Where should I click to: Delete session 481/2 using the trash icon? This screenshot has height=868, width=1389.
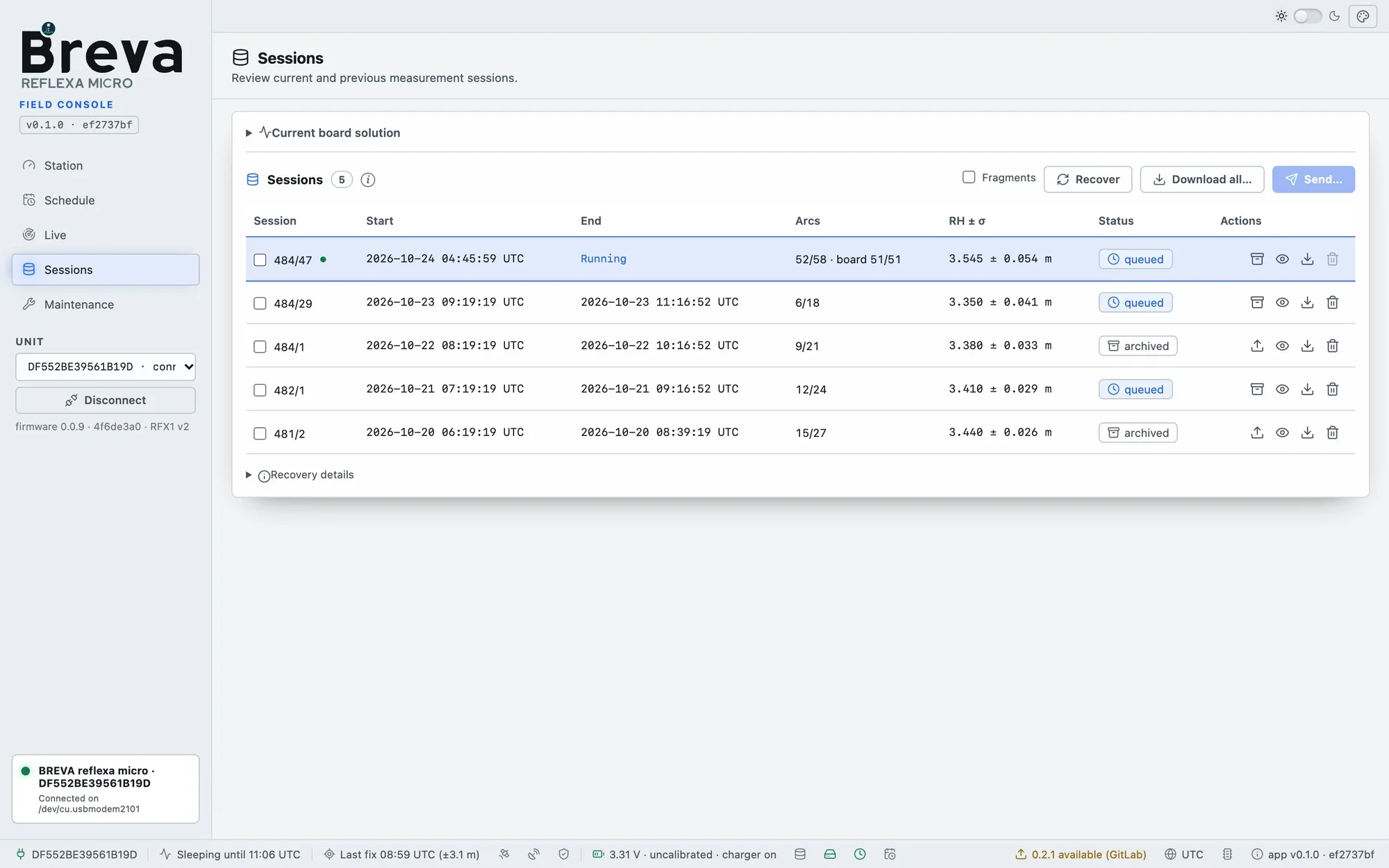(1332, 433)
